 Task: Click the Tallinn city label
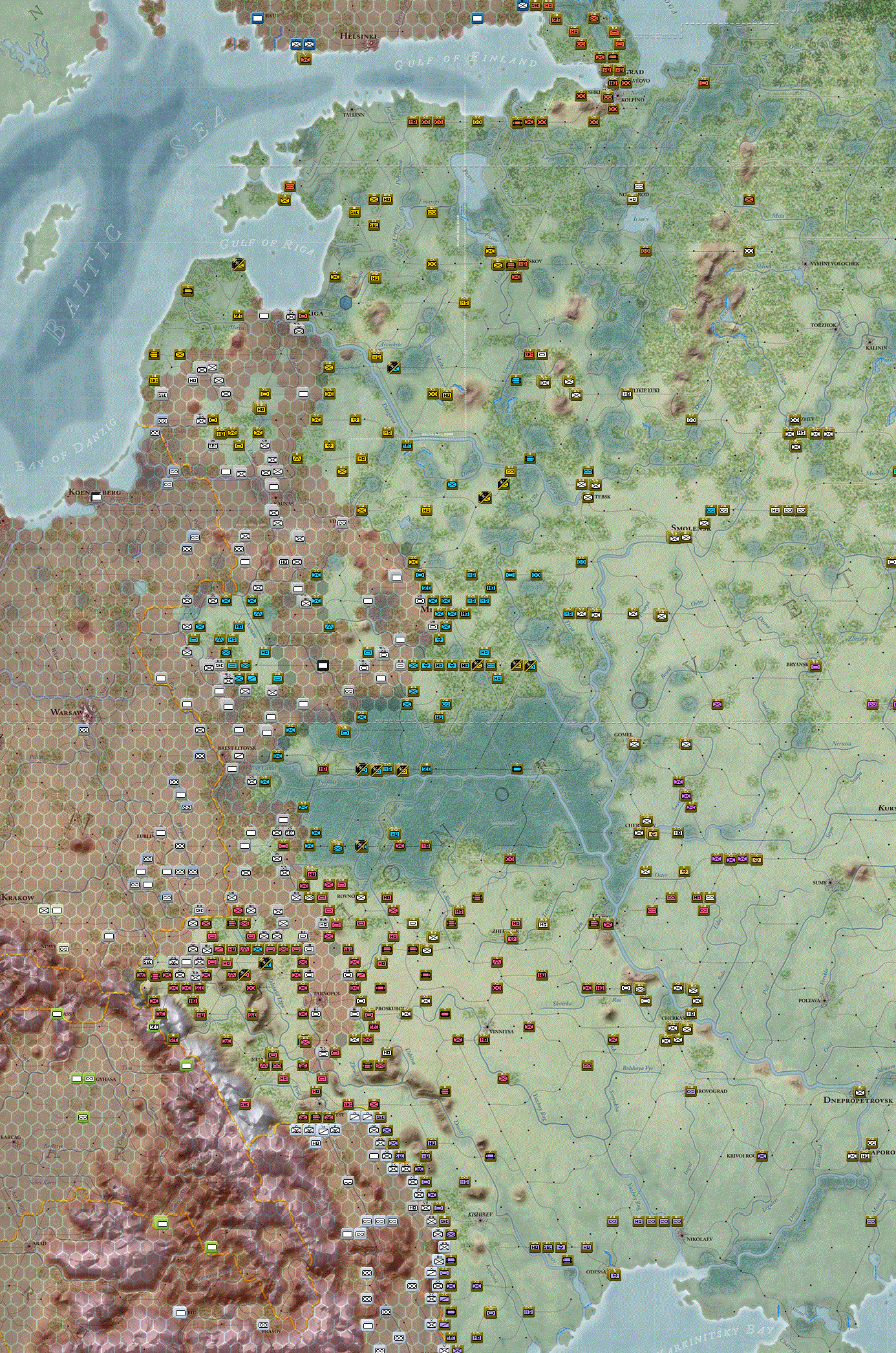(x=354, y=114)
